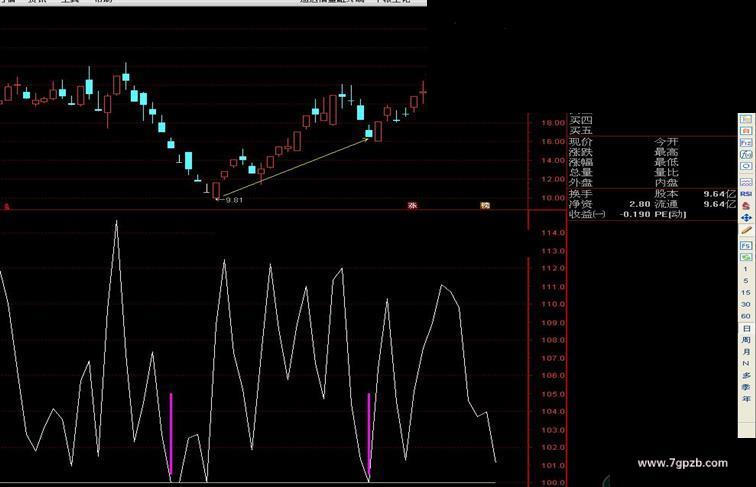Viewport: 756px width, 487px height.
Task: Click the PE(动) label
Action: coord(670,214)
